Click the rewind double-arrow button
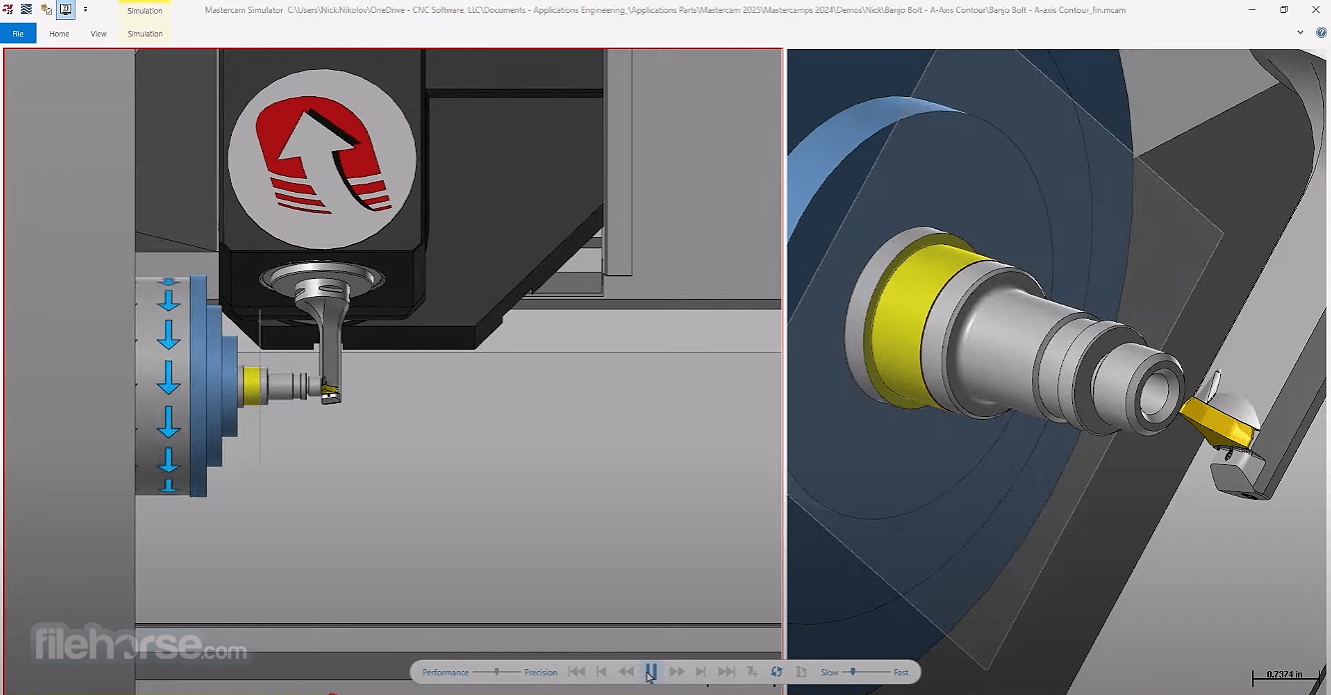The width and height of the screenshot is (1331, 695). 626,672
